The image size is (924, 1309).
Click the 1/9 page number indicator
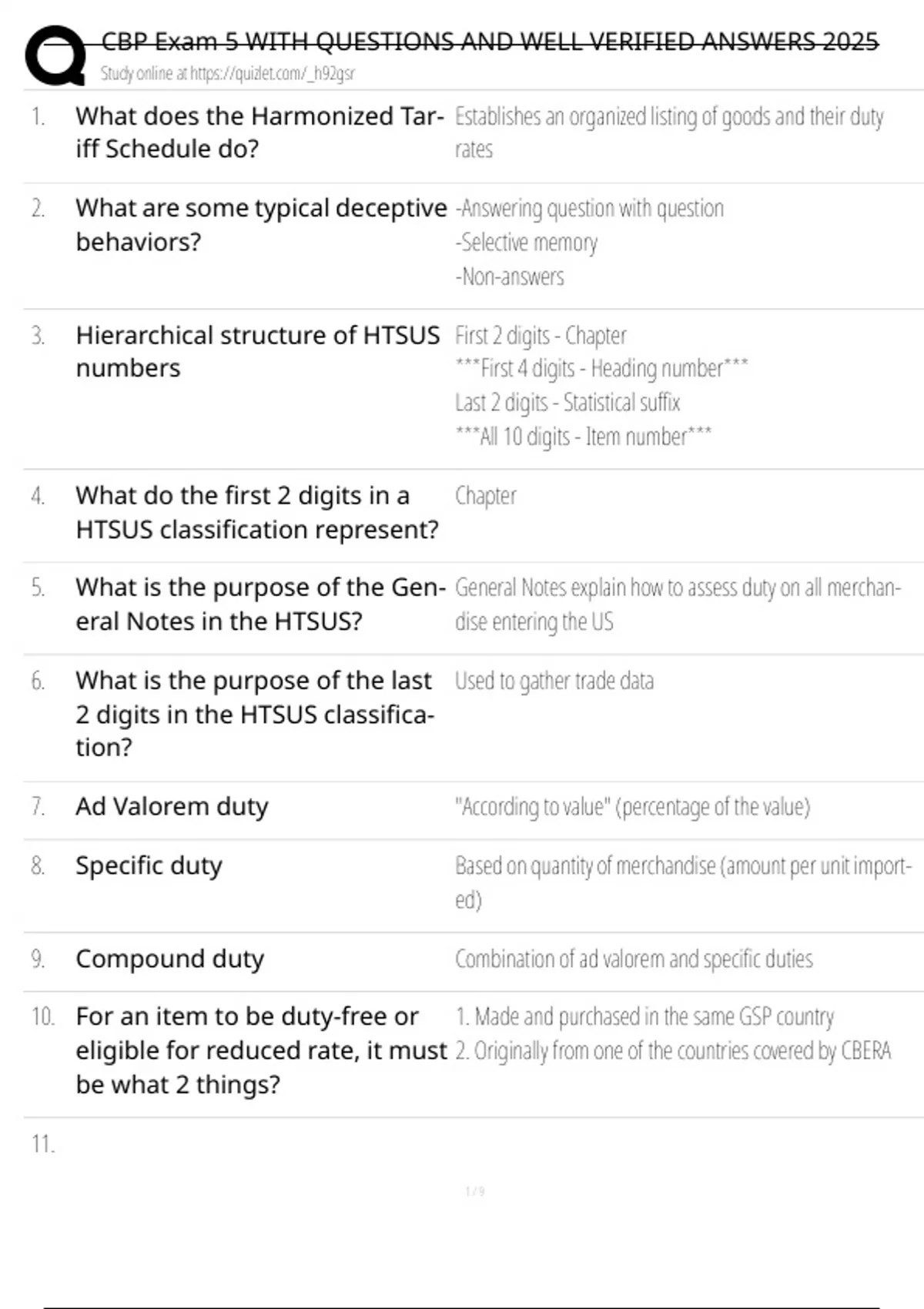475,1191
